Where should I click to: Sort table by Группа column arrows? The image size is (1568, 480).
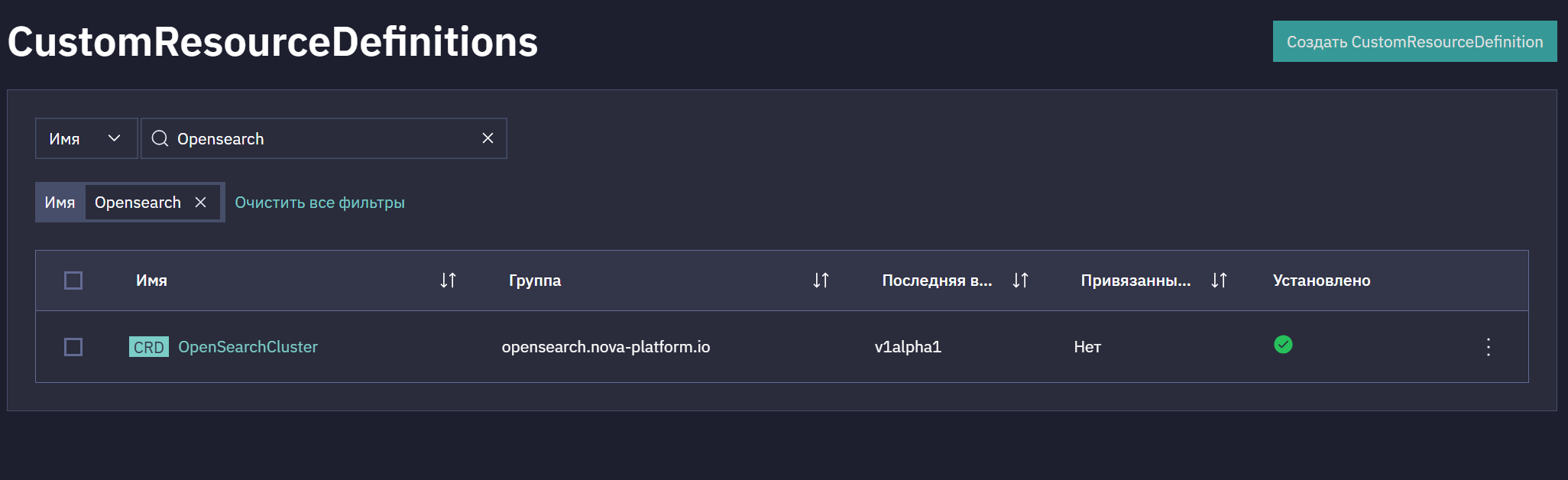(x=821, y=281)
